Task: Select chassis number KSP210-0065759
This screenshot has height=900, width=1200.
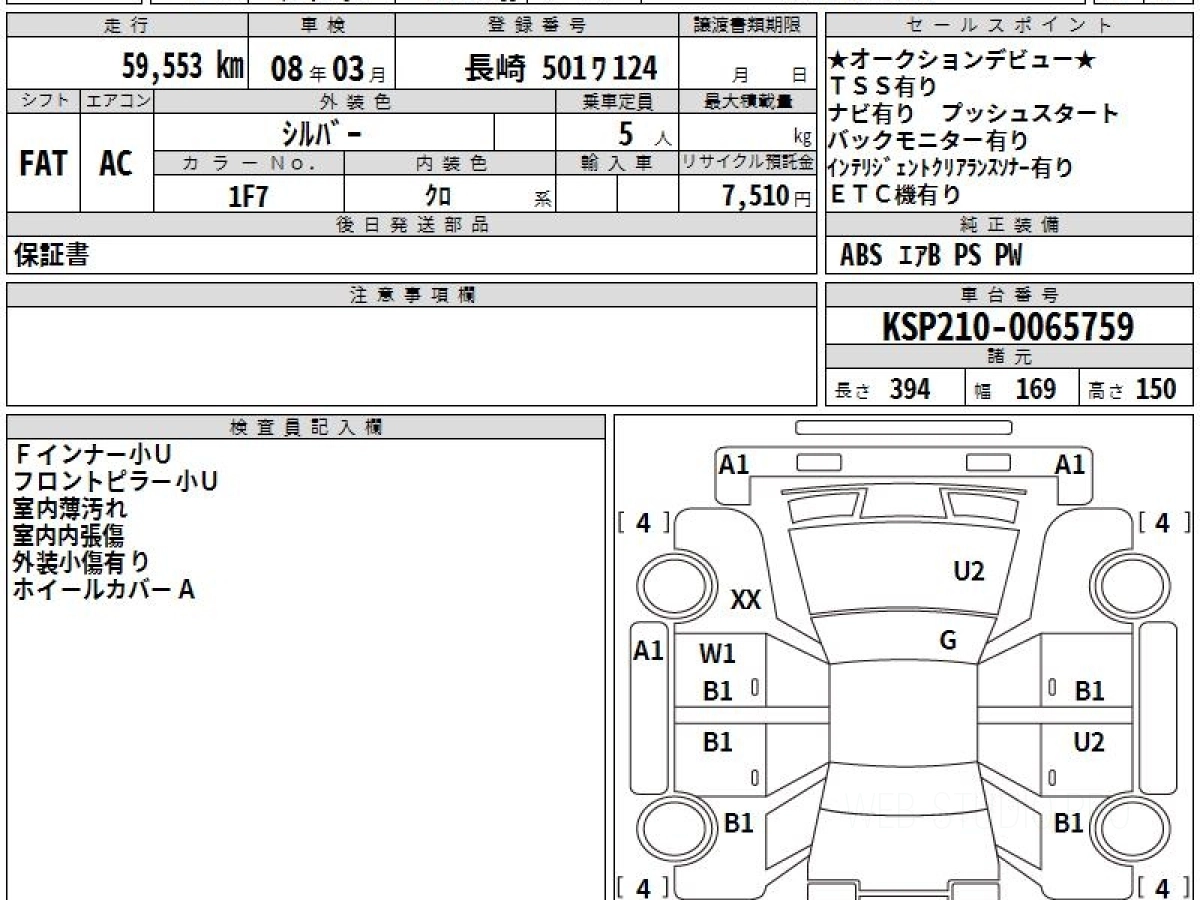Action: (1009, 327)
